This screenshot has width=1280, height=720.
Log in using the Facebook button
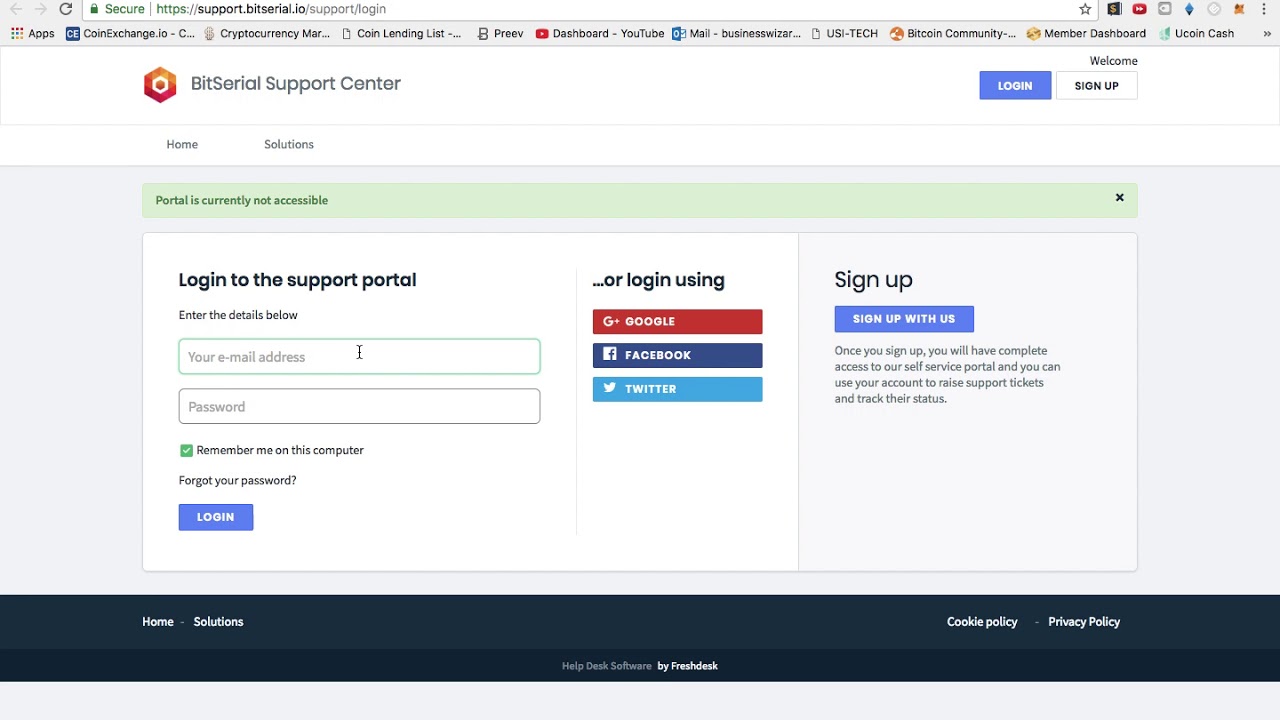677,355
